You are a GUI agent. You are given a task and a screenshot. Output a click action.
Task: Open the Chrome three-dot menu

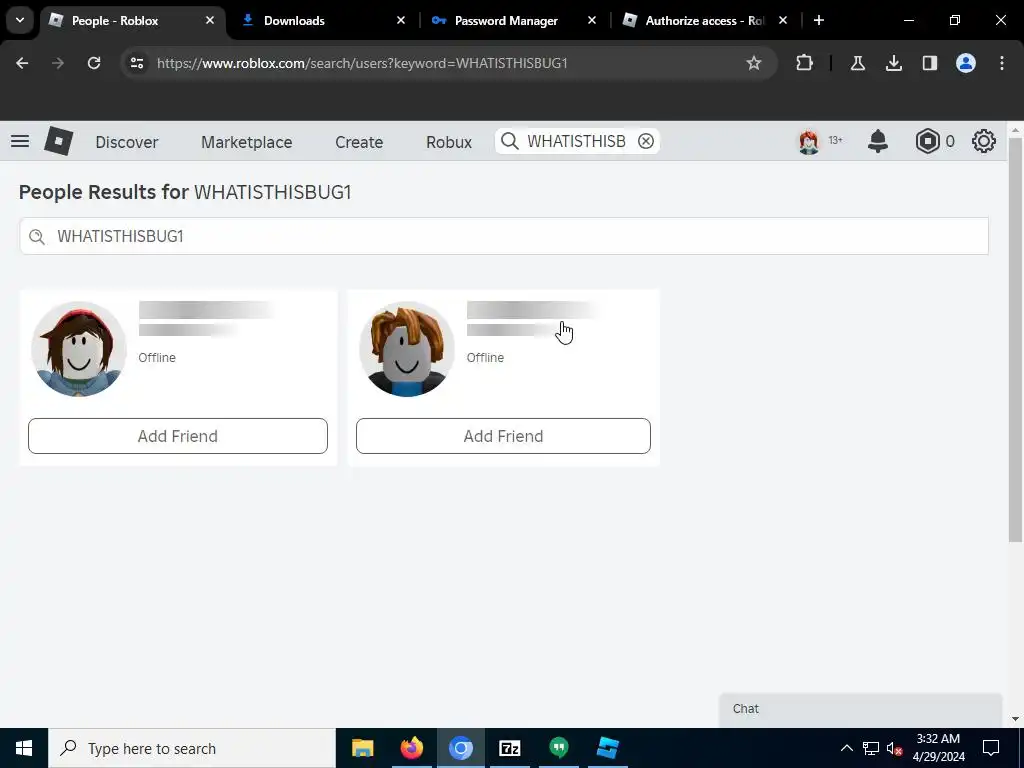tap(1002, 63)
